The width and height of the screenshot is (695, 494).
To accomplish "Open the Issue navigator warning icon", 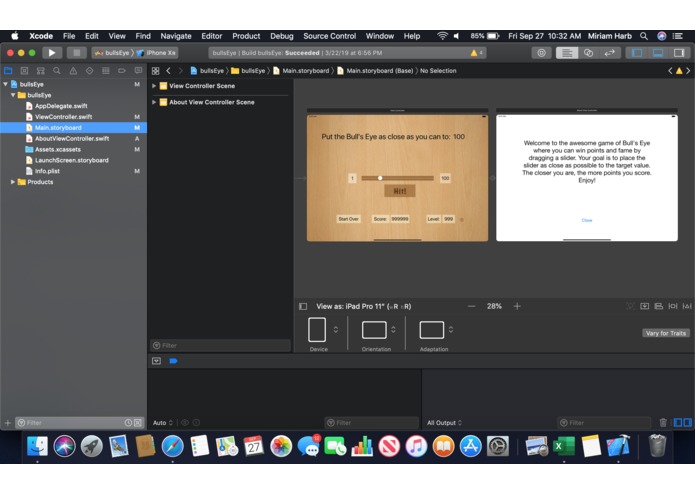I will coord(73,70).
